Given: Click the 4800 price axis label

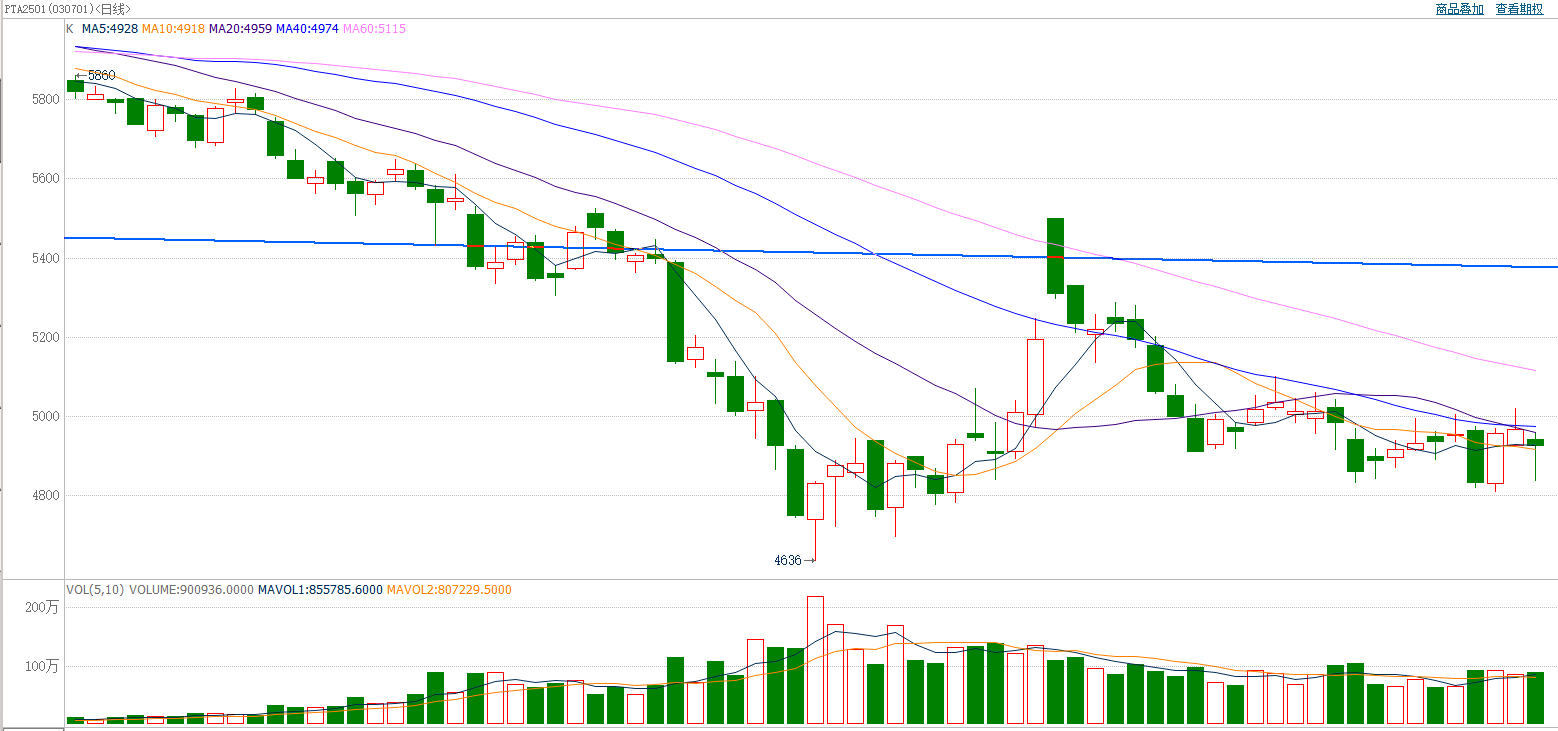Looking at the screenshot, I should click(x=46, y=495).
